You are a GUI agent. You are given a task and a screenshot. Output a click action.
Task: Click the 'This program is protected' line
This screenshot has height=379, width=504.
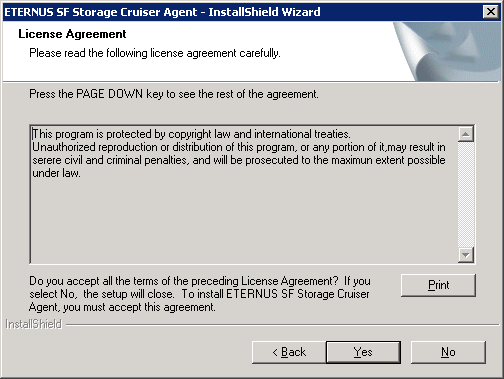tap(191, 134)
